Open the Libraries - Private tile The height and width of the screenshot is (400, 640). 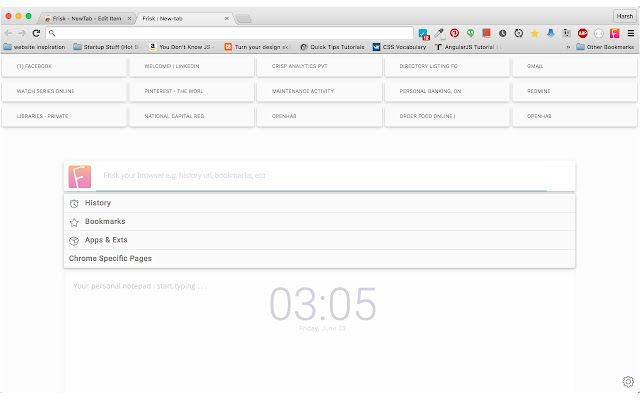[64, 116]
